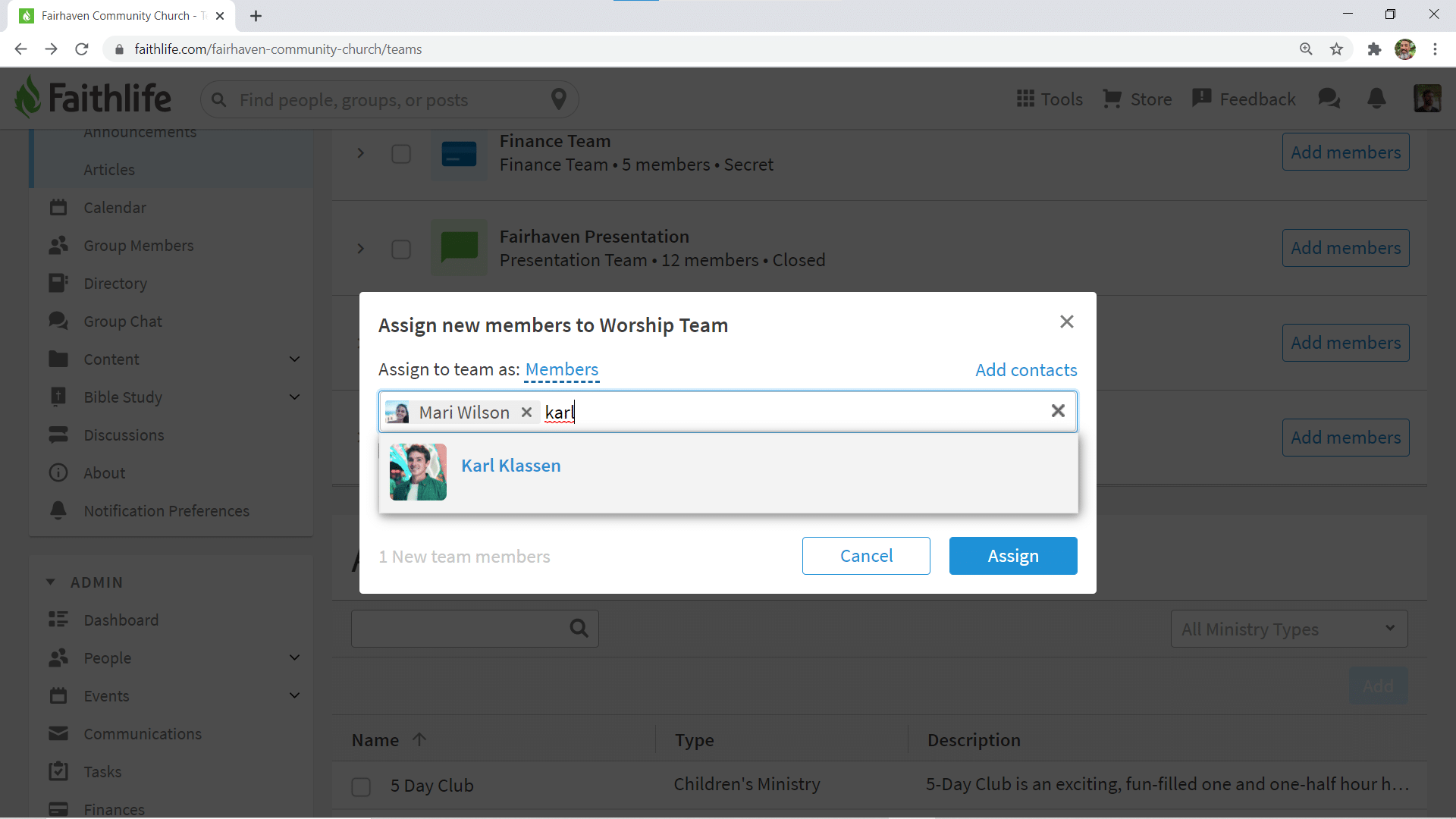Open the messages chat bubble icon
Screen dimensions: 1456x819
1329,99
